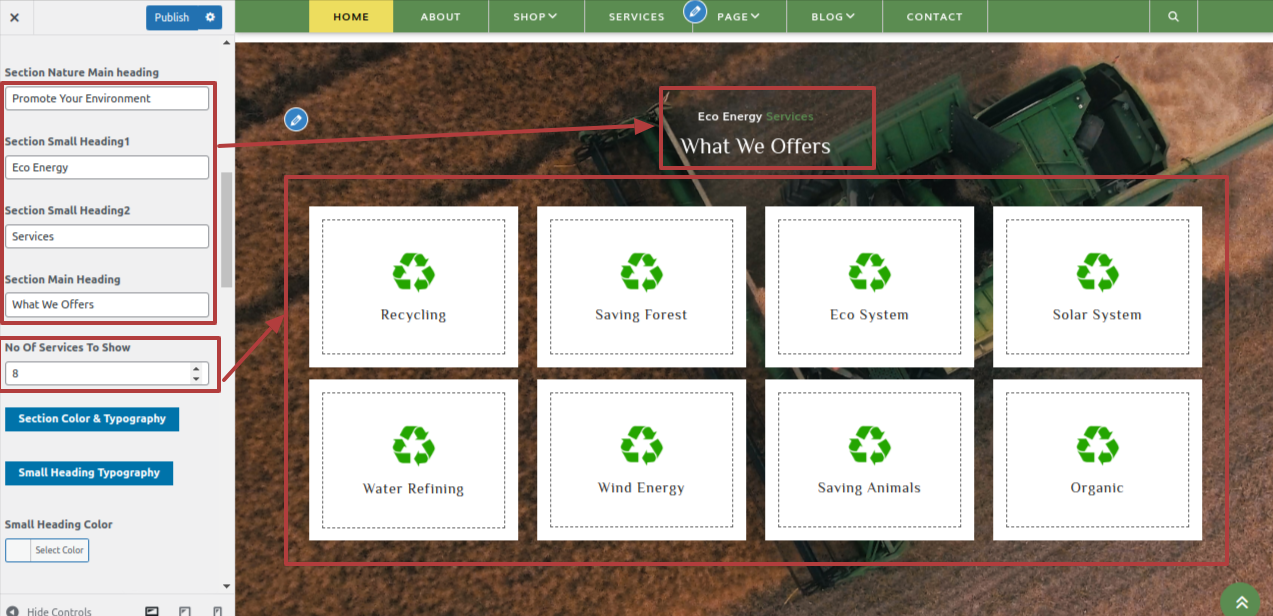Expand the Page dropdown menu
1273x616 pixels.
(x=738, y=17)
